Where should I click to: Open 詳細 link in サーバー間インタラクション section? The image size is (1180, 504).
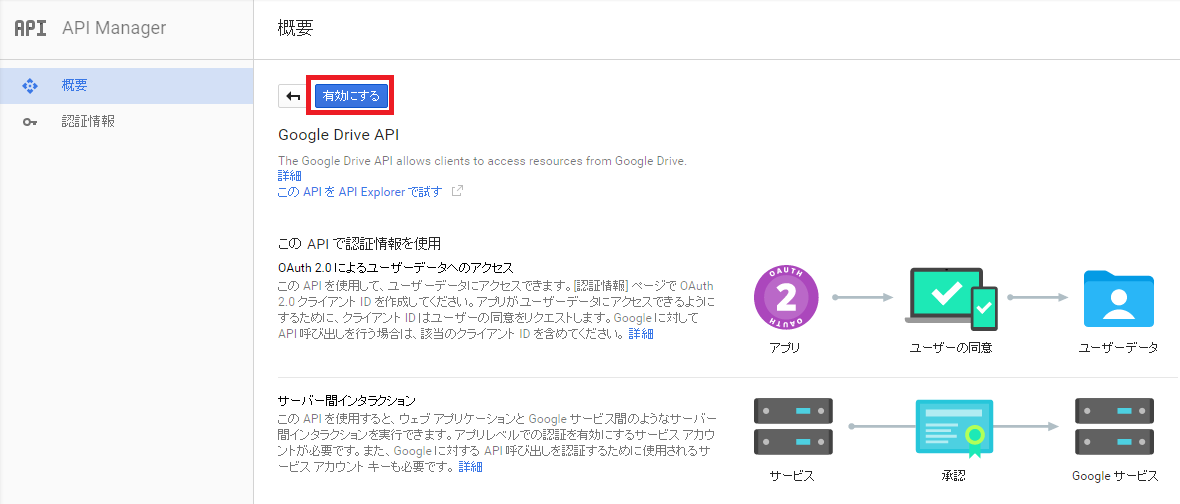470,467
